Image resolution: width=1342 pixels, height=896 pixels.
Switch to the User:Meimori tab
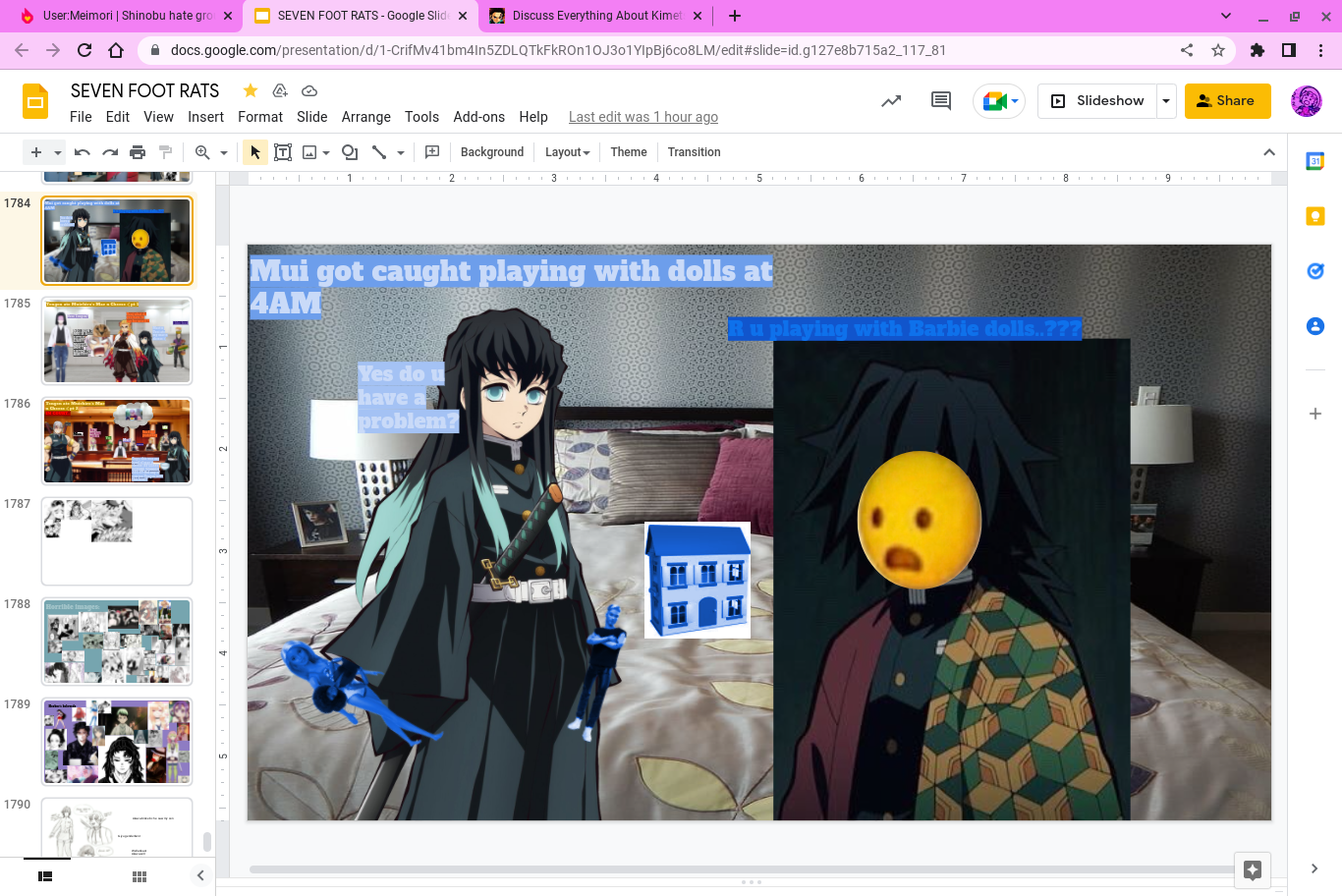tap(128, 16)
